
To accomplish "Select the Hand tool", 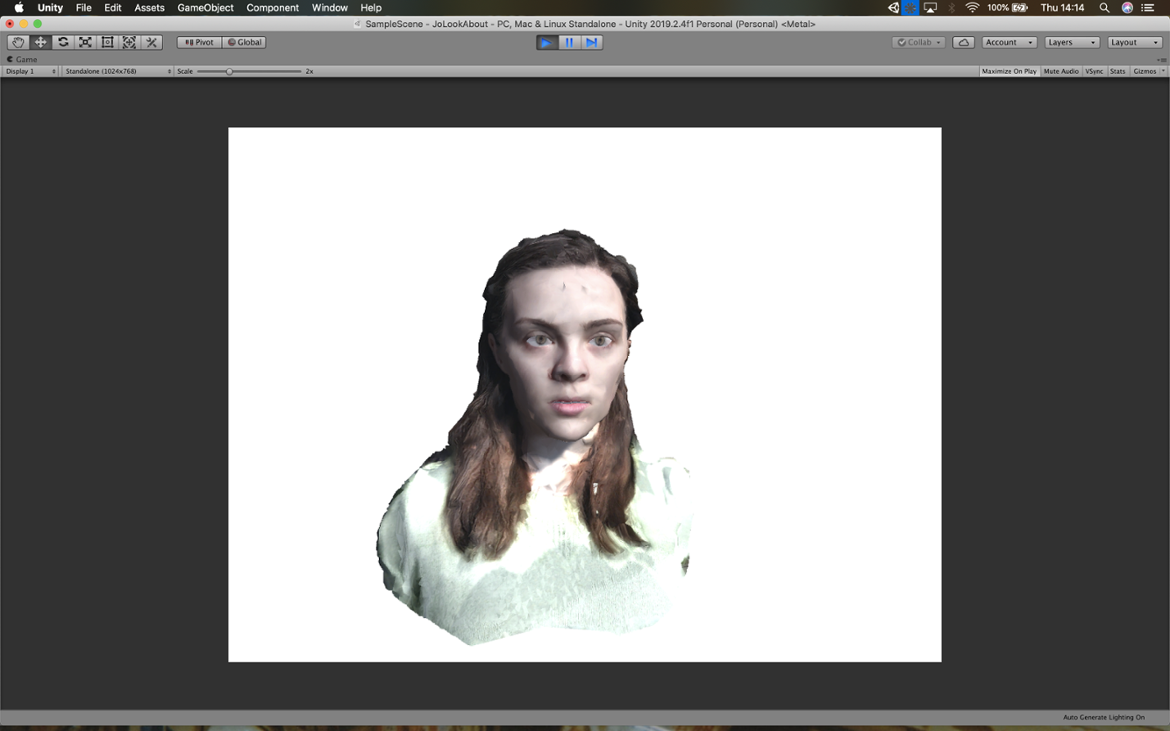I will point(18,42).
